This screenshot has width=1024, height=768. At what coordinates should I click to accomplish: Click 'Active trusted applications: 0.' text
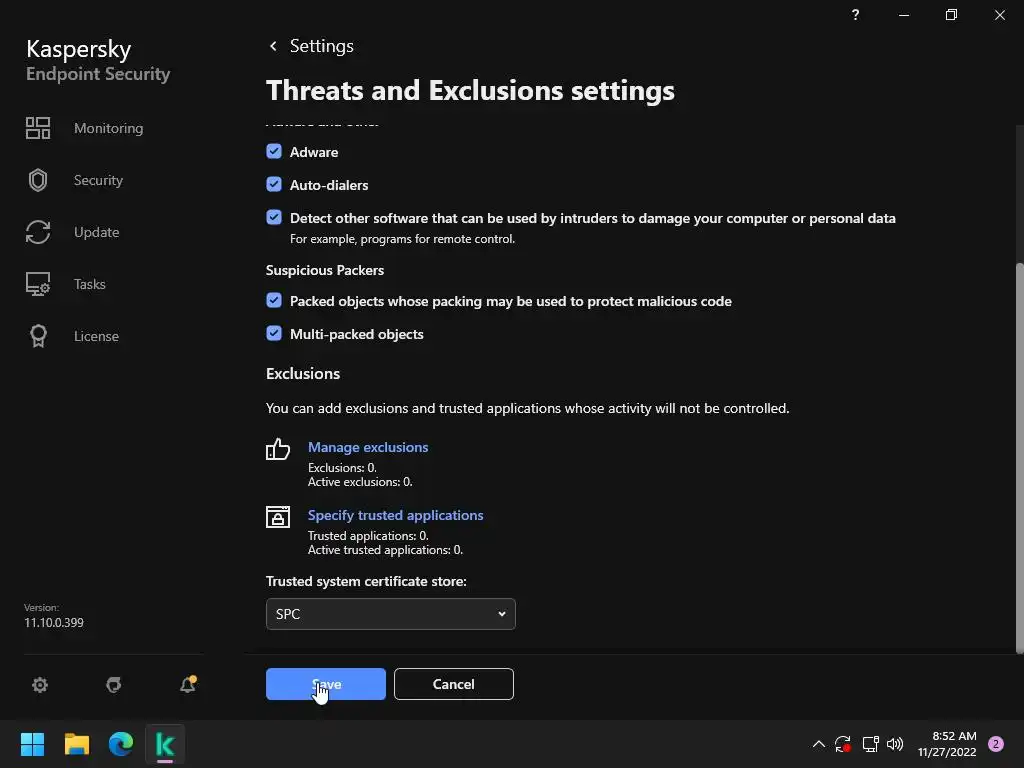(x=385, y=550)
